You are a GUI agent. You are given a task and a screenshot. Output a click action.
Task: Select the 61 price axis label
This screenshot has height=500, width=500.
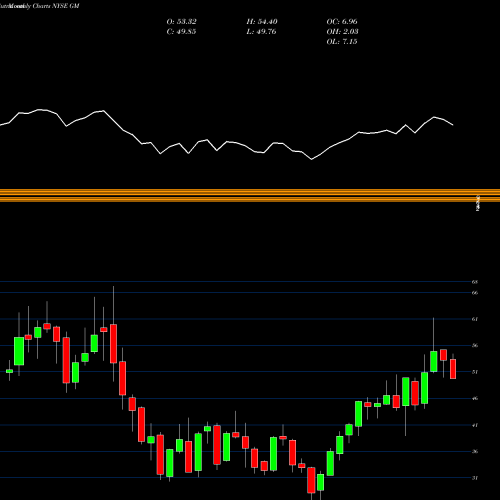click(475, 319)
